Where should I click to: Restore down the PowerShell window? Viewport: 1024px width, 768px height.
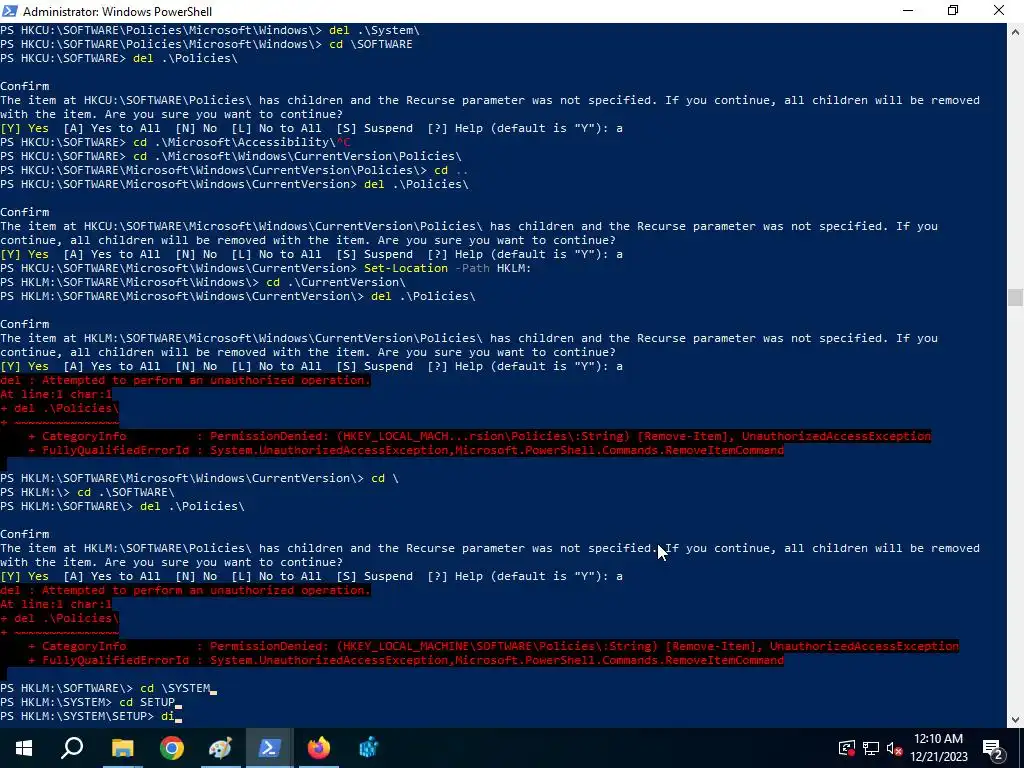[953, 11]
